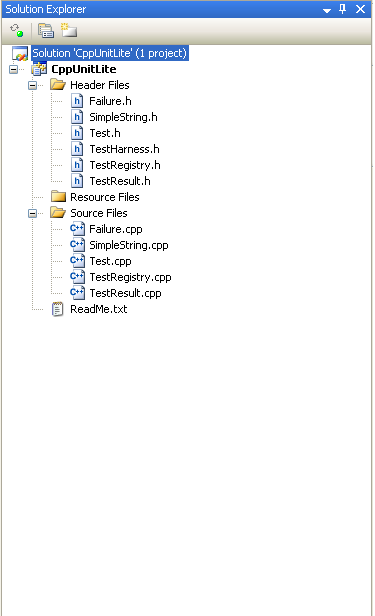The width and height of the screenshot is (375, 616).
Task: Click the header icon of TestResult.h
Action: point(77,181)
